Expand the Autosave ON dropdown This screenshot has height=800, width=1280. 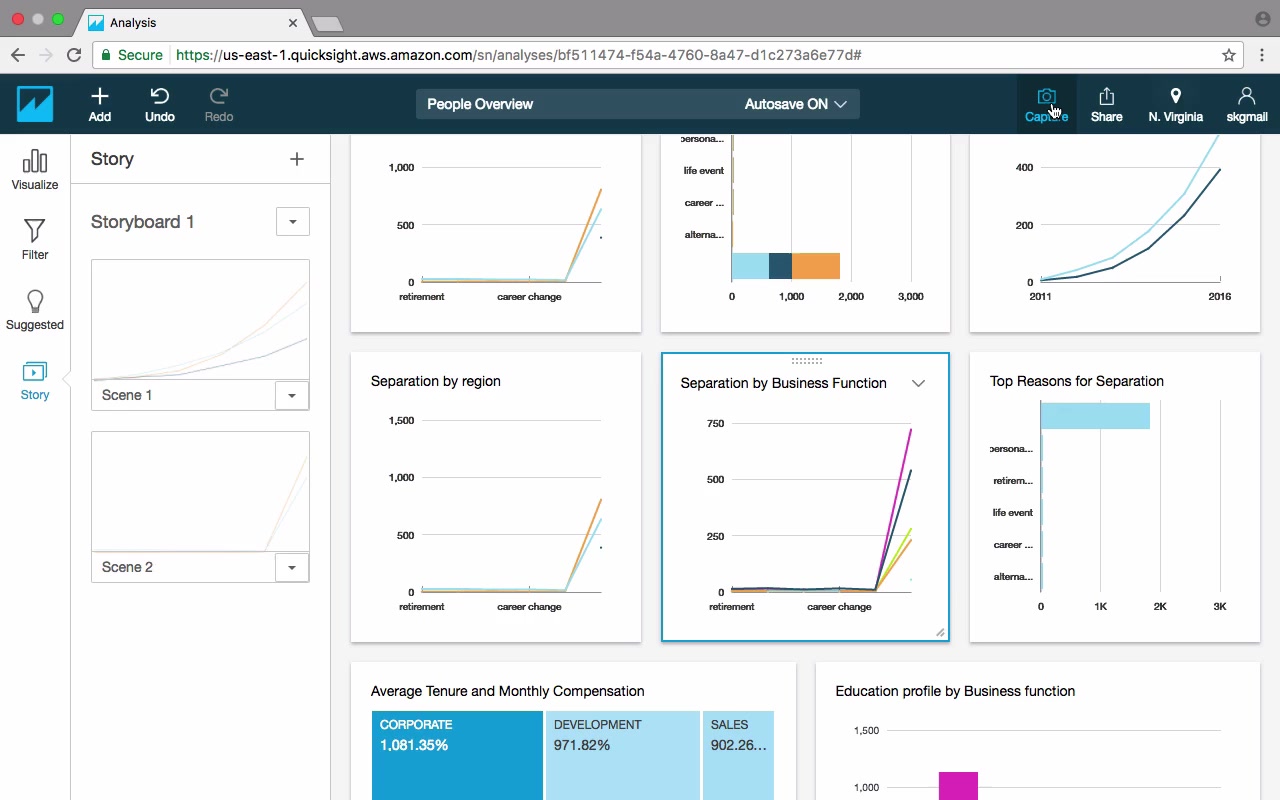[796, 104]
